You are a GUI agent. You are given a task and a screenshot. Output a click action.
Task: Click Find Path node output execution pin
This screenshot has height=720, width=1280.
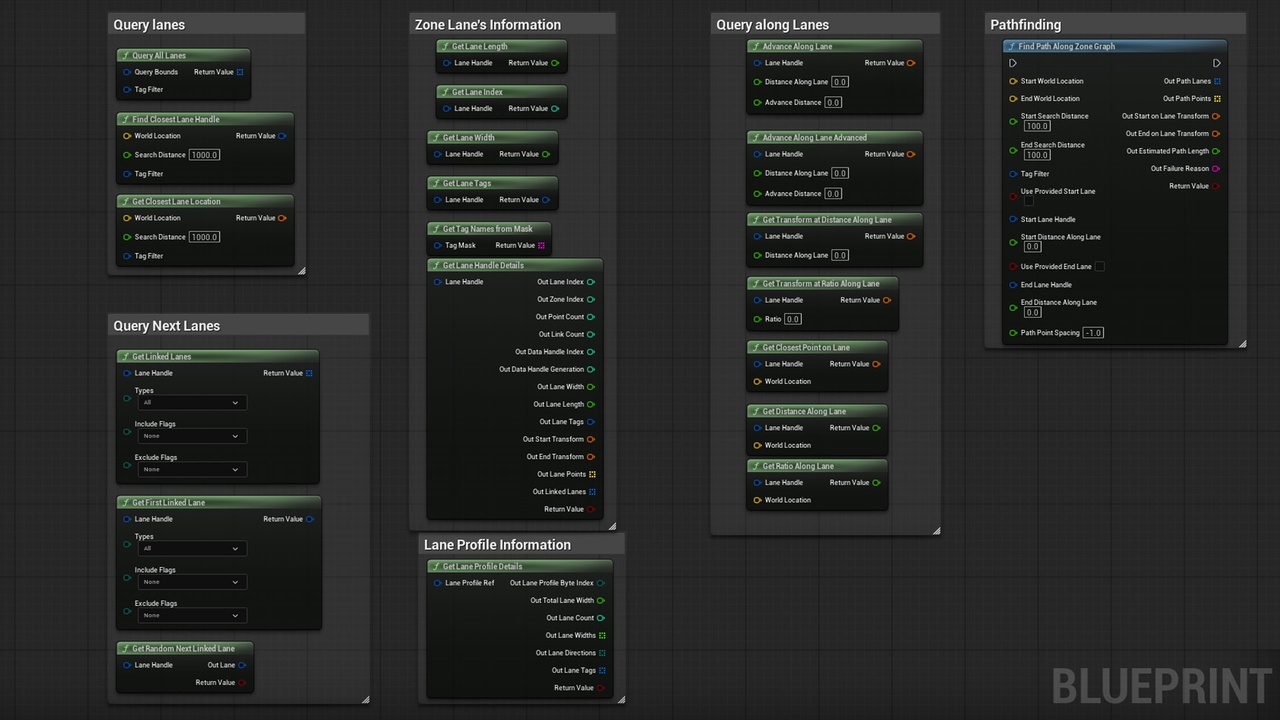coord(1216,63)
